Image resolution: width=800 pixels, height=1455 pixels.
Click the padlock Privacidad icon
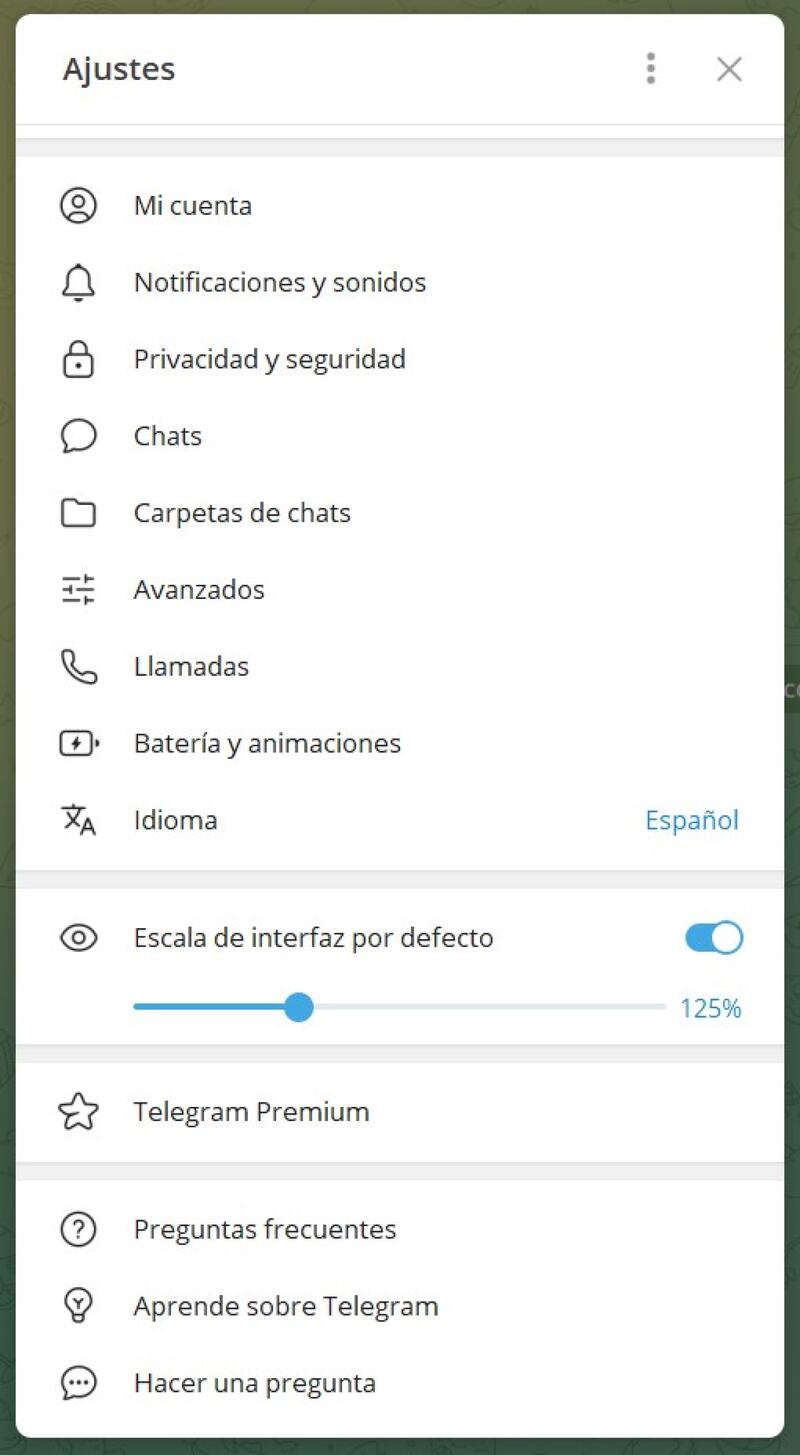78,360
